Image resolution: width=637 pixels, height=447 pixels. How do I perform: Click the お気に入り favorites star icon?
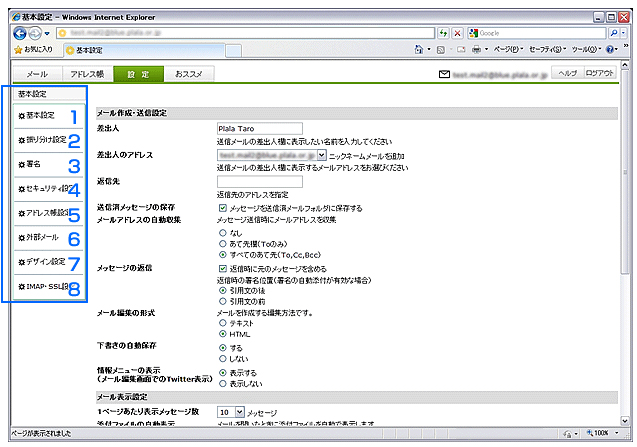tap(19, 49)
